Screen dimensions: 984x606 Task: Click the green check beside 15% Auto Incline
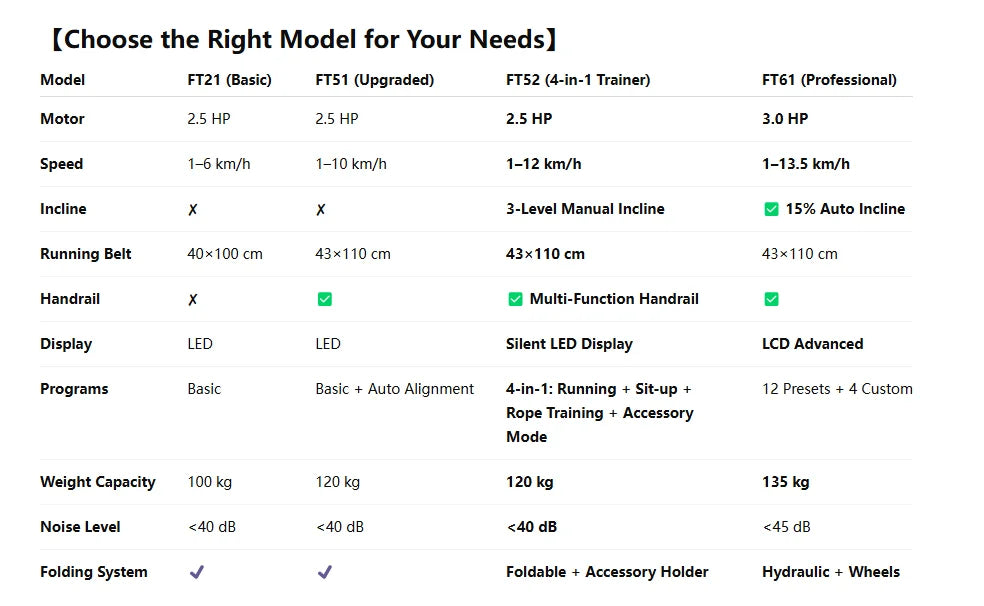coord(771,209)
